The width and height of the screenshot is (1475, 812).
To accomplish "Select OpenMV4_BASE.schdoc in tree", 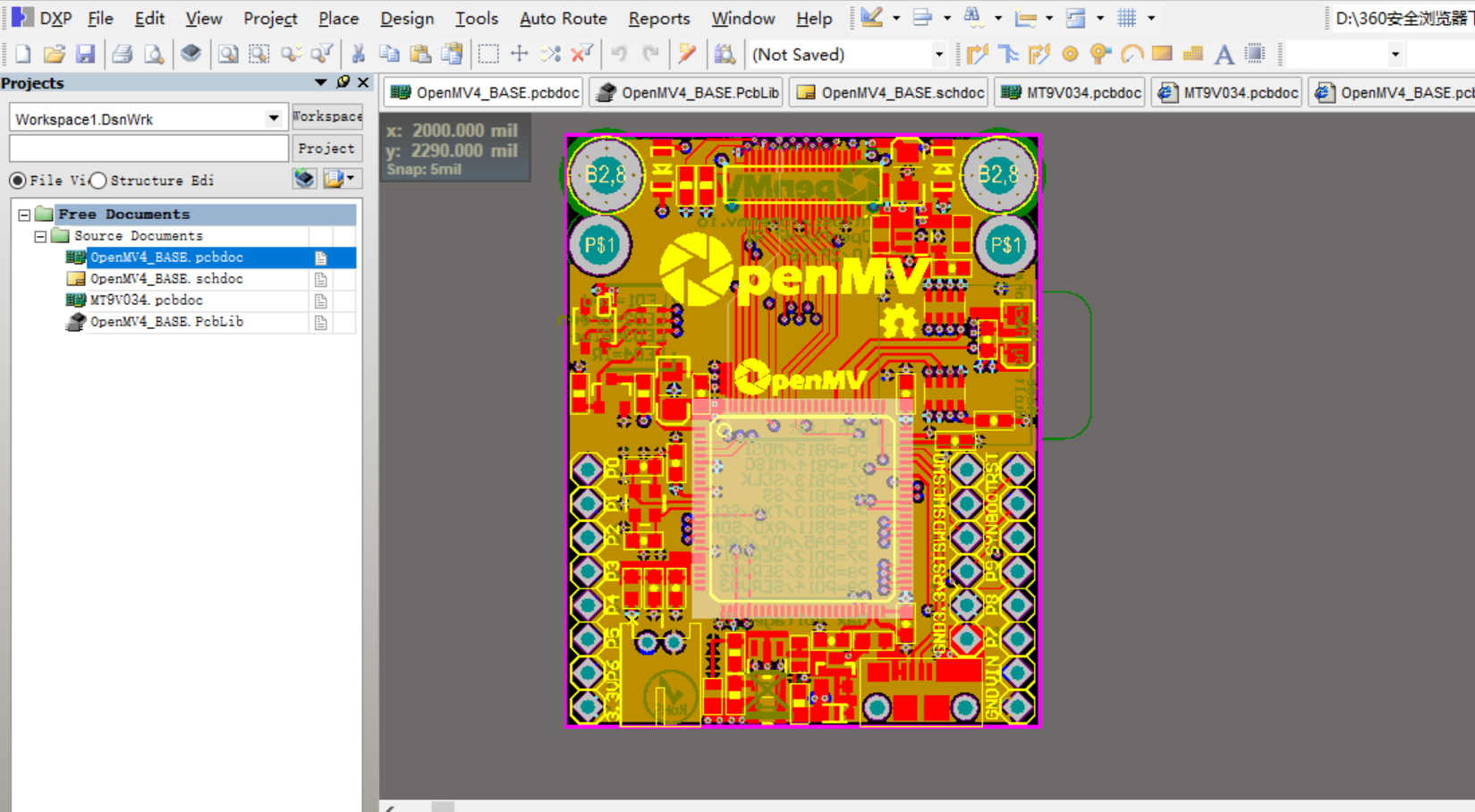I will 166,279.
